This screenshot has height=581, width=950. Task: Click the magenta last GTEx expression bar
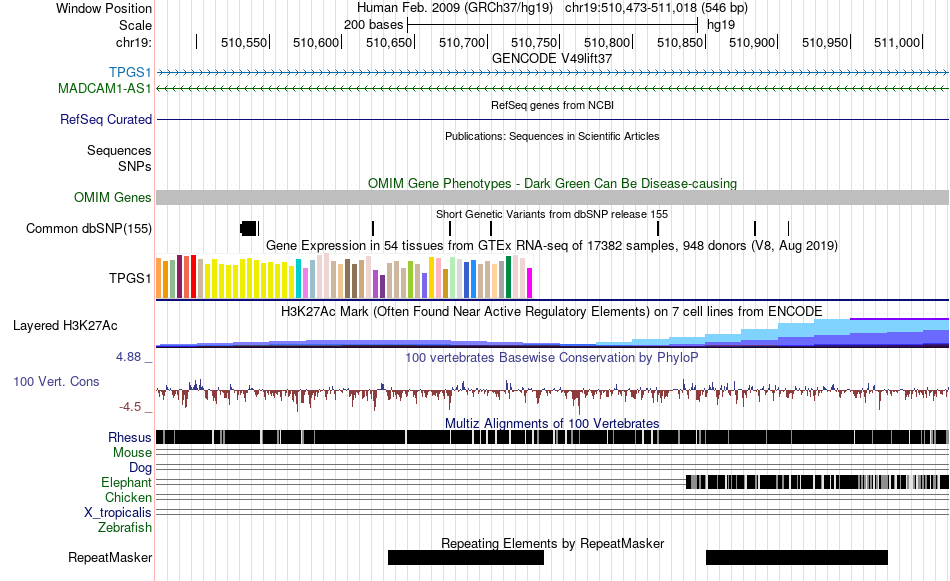pos(530,283)
